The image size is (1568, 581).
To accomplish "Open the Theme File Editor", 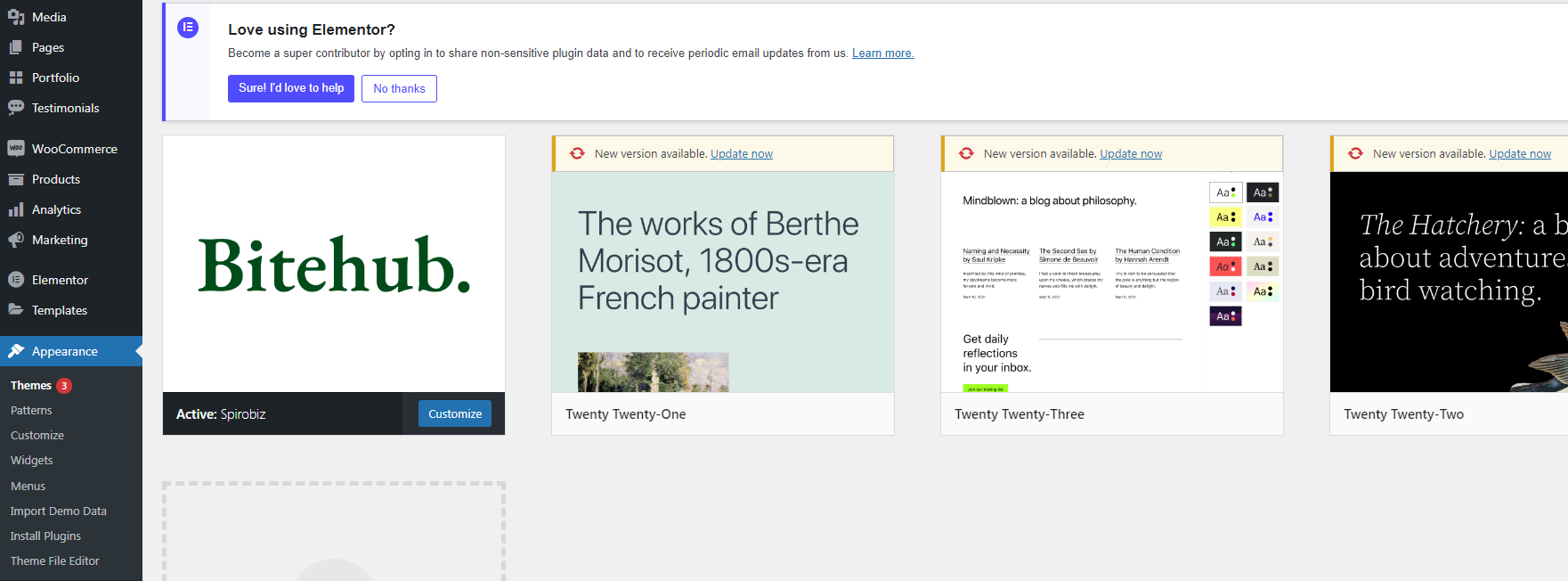I will (55, 561).
